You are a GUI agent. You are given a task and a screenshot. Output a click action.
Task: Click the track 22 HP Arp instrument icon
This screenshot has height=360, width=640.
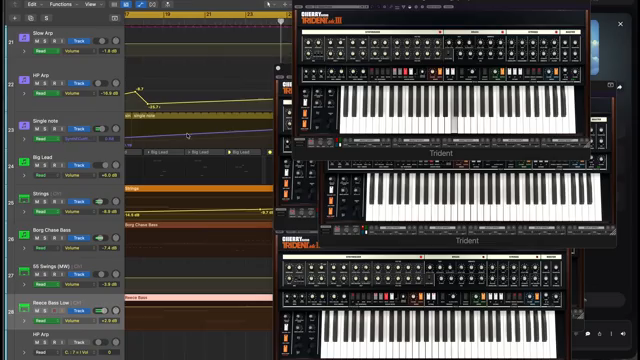[24, 80]
